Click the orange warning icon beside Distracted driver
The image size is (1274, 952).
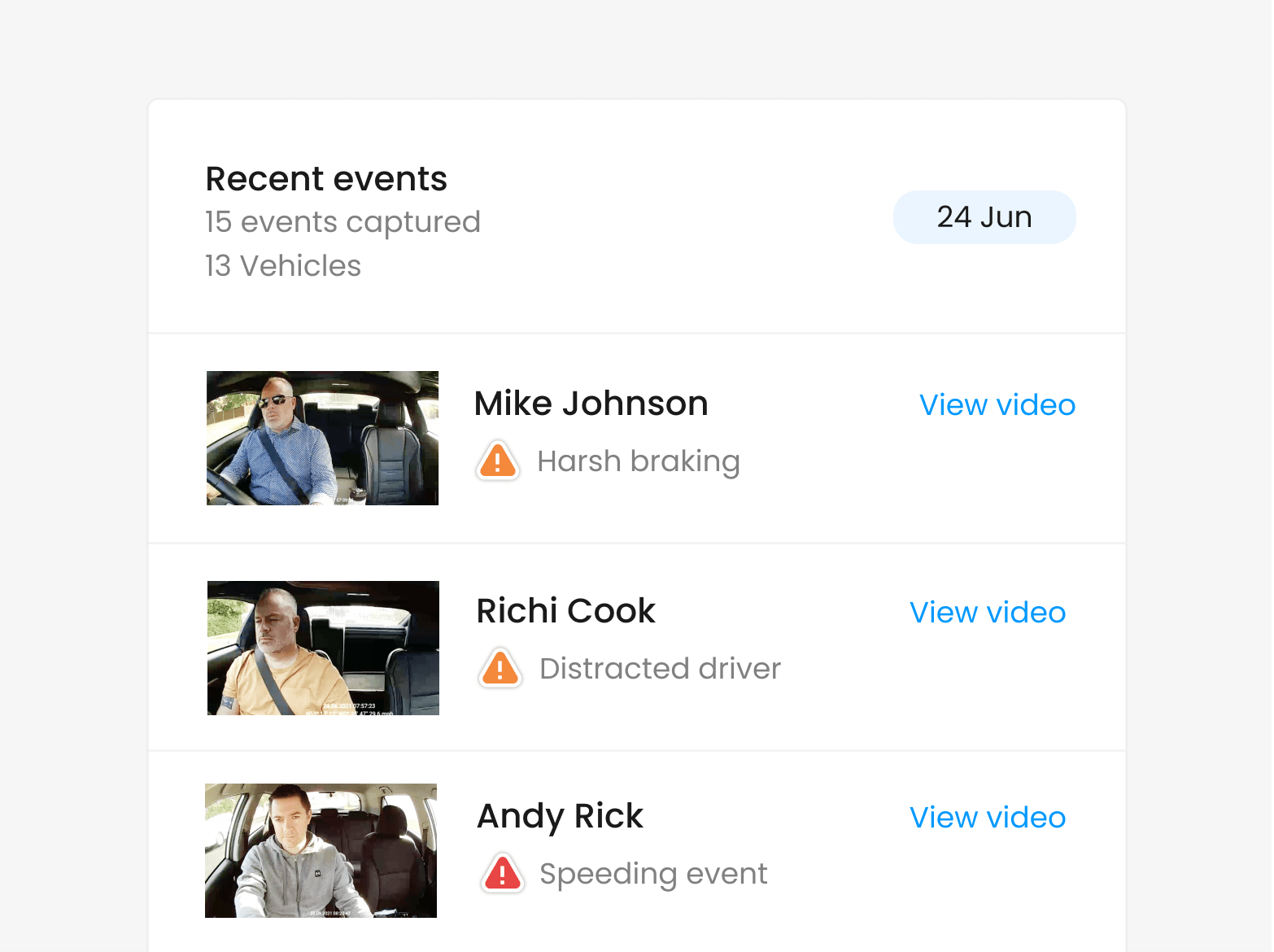(x=500, y=669)
